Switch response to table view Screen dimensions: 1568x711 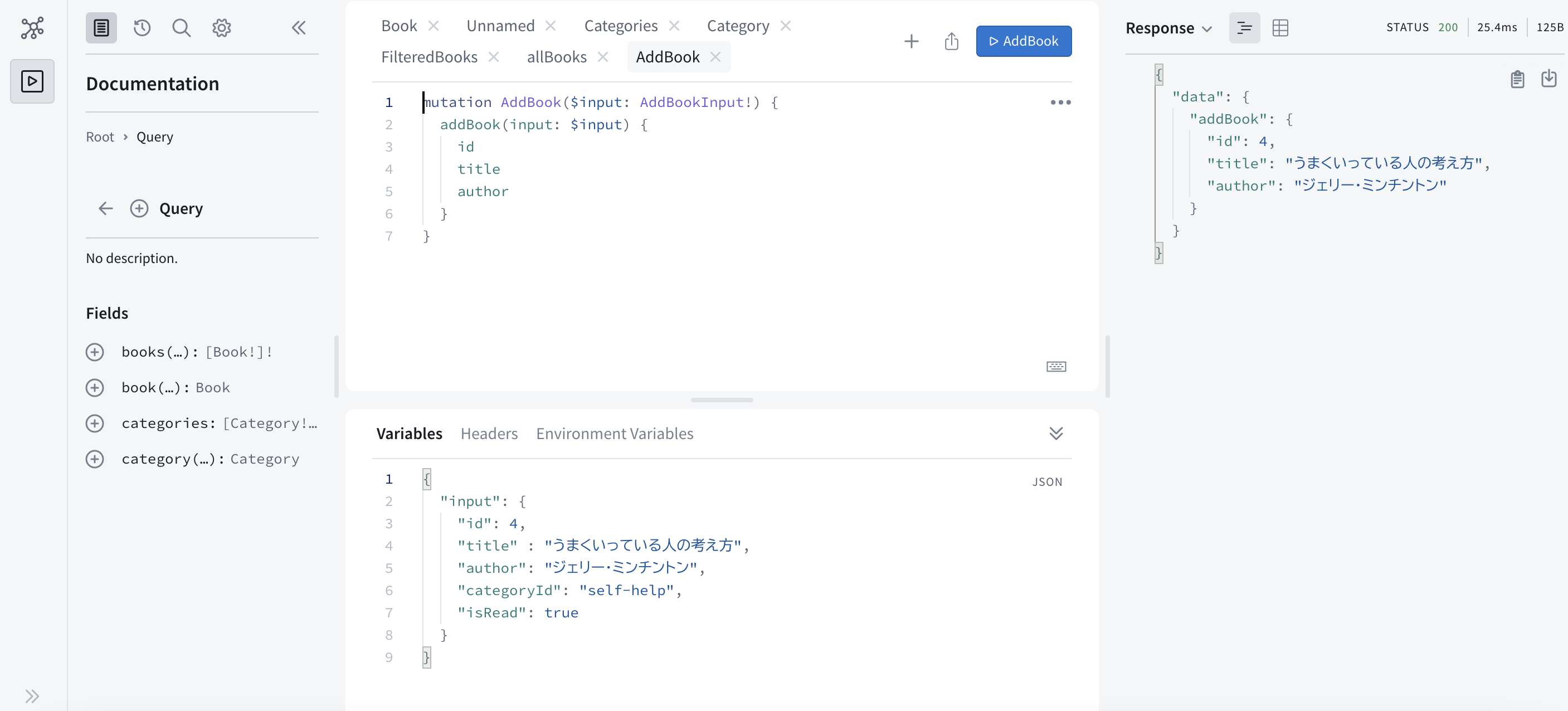click(x=1280, y=28)
